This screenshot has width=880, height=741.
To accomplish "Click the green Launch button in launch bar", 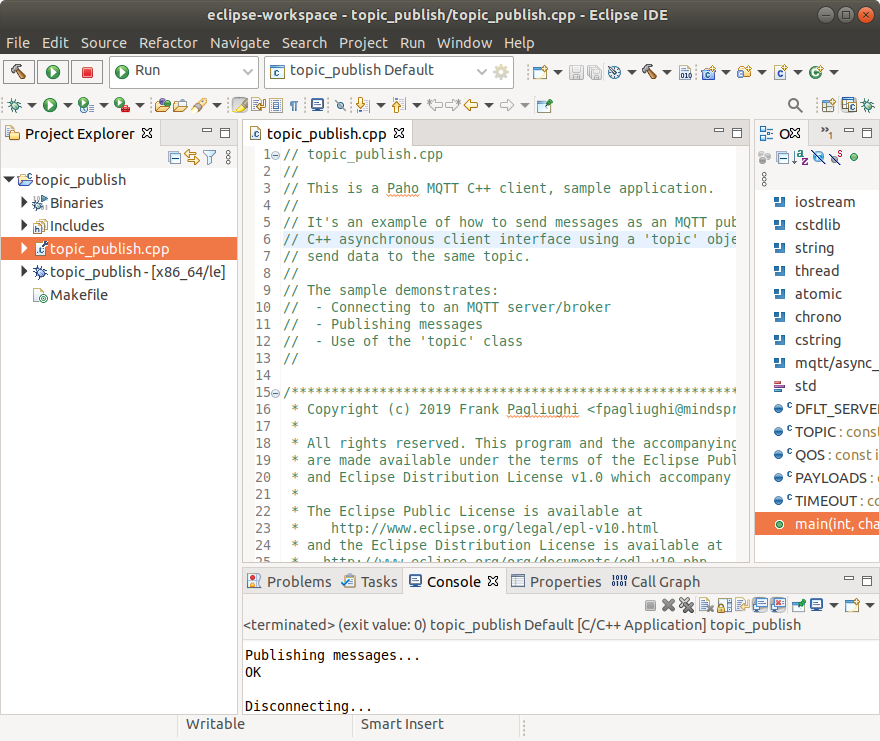I will pyautogui.click(x=53, y=72).
